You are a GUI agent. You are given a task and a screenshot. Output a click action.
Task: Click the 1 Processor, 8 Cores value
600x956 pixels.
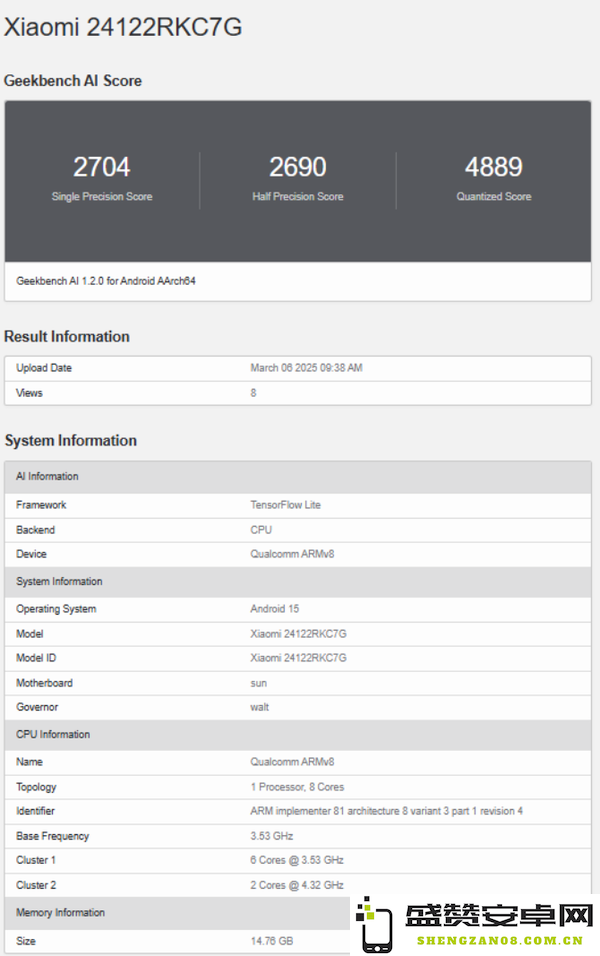click(297, 787)
